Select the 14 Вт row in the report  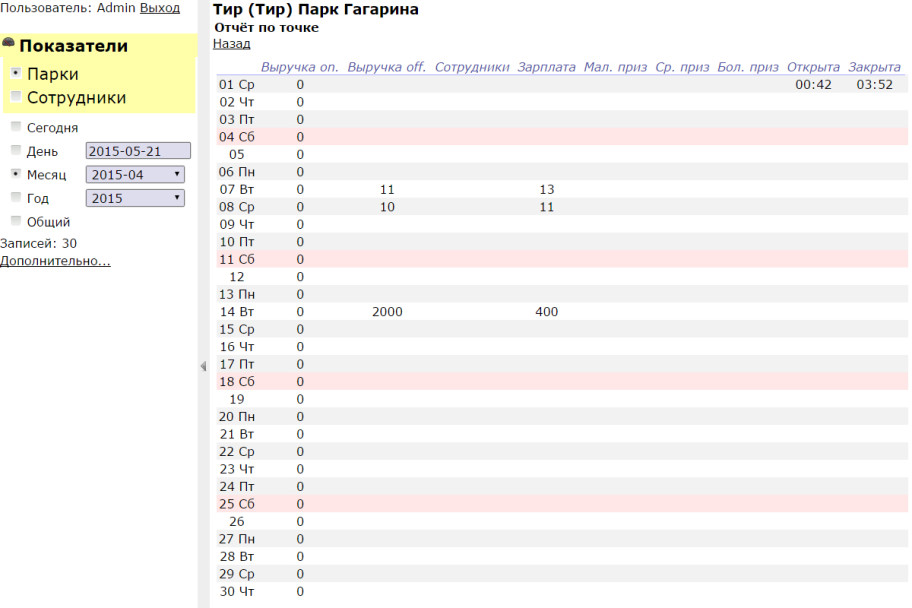point(237,312)
